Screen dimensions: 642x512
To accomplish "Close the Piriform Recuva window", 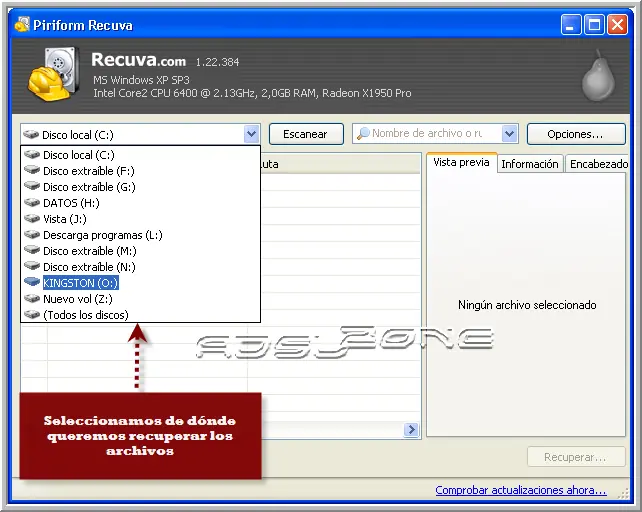I will pyautogui.click(x=617, y=25).
